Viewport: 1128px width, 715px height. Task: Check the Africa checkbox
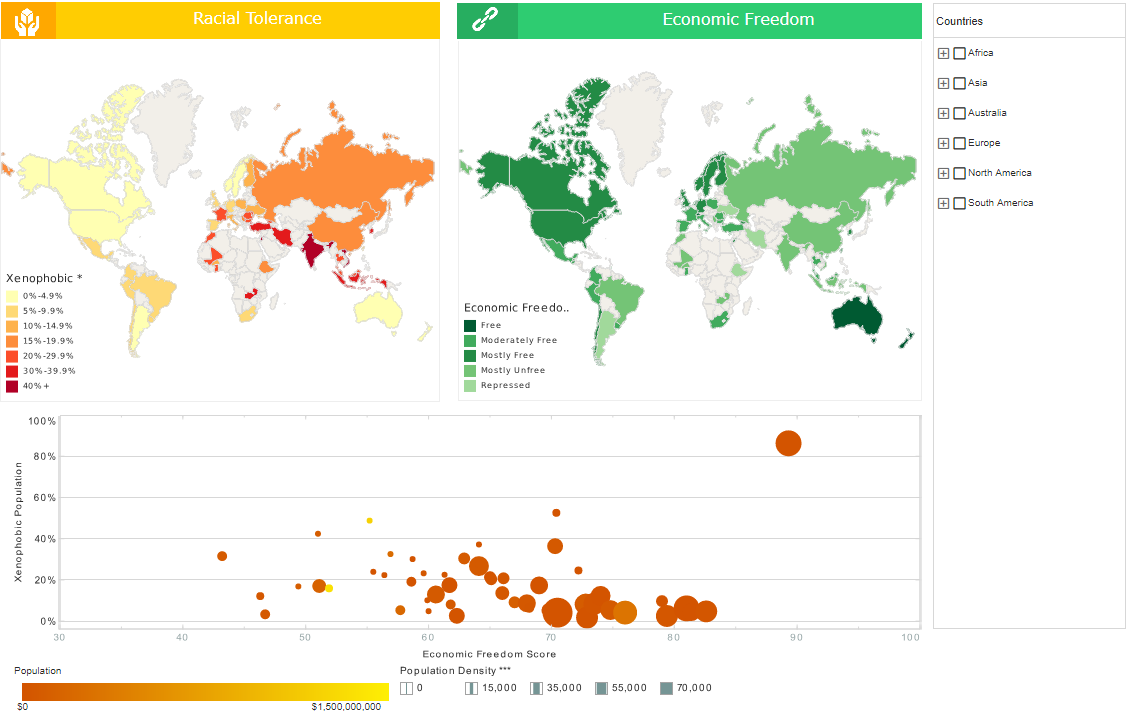tap(959, 53)
